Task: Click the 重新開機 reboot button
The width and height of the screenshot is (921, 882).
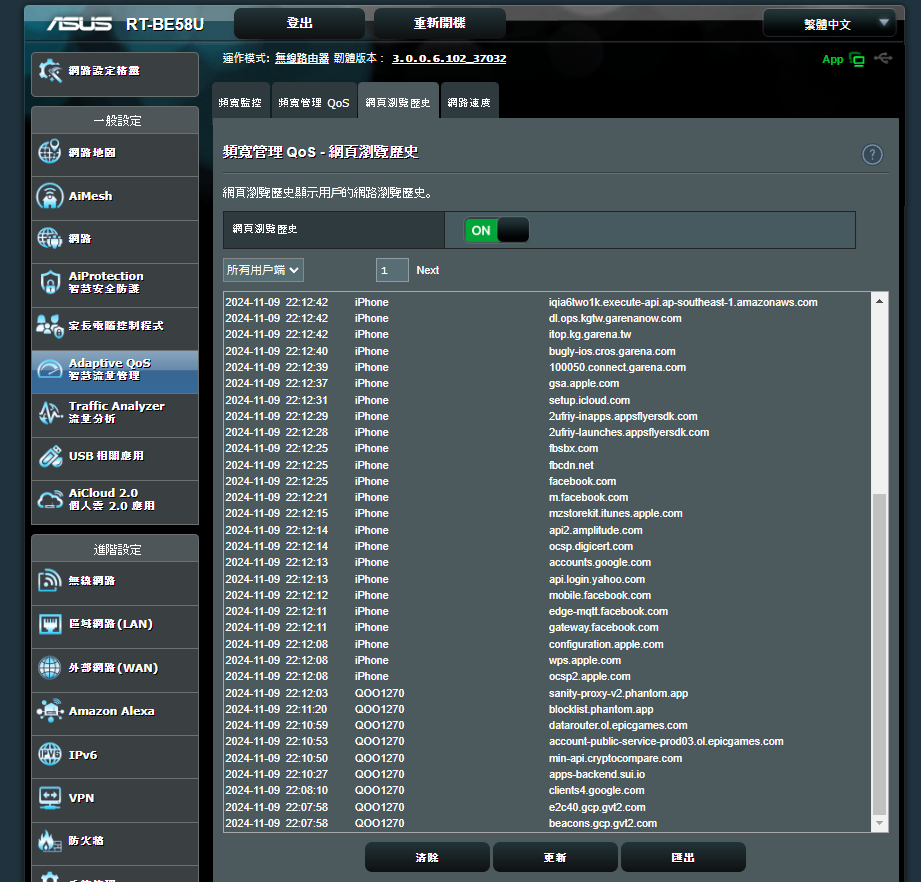Action: point(439,23)
